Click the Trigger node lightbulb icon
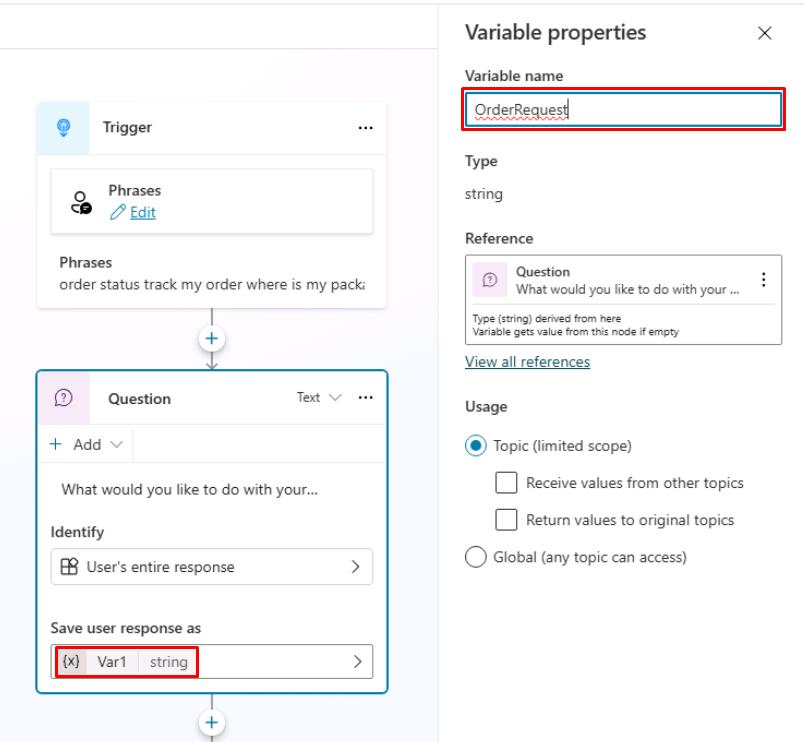The width and height of the screenshot is (804, 742). pyautogui.click(x=64, y=128)
